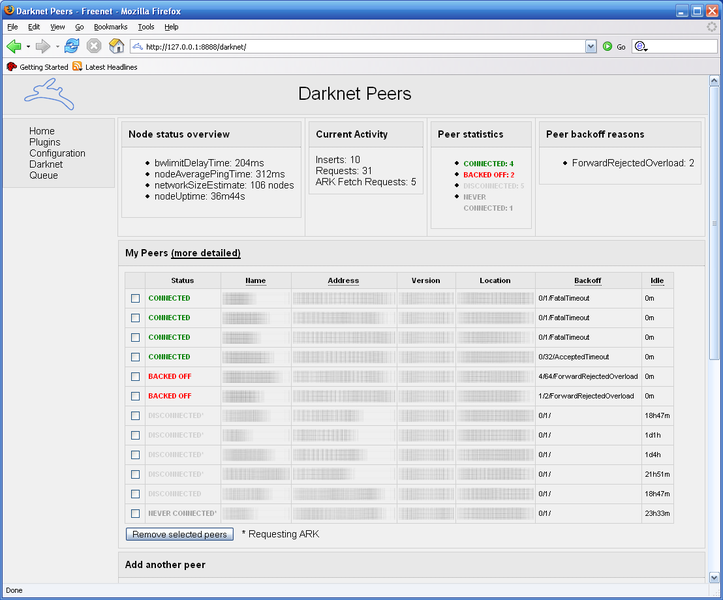Expand the address bar URL dropdown

point(591,47)
